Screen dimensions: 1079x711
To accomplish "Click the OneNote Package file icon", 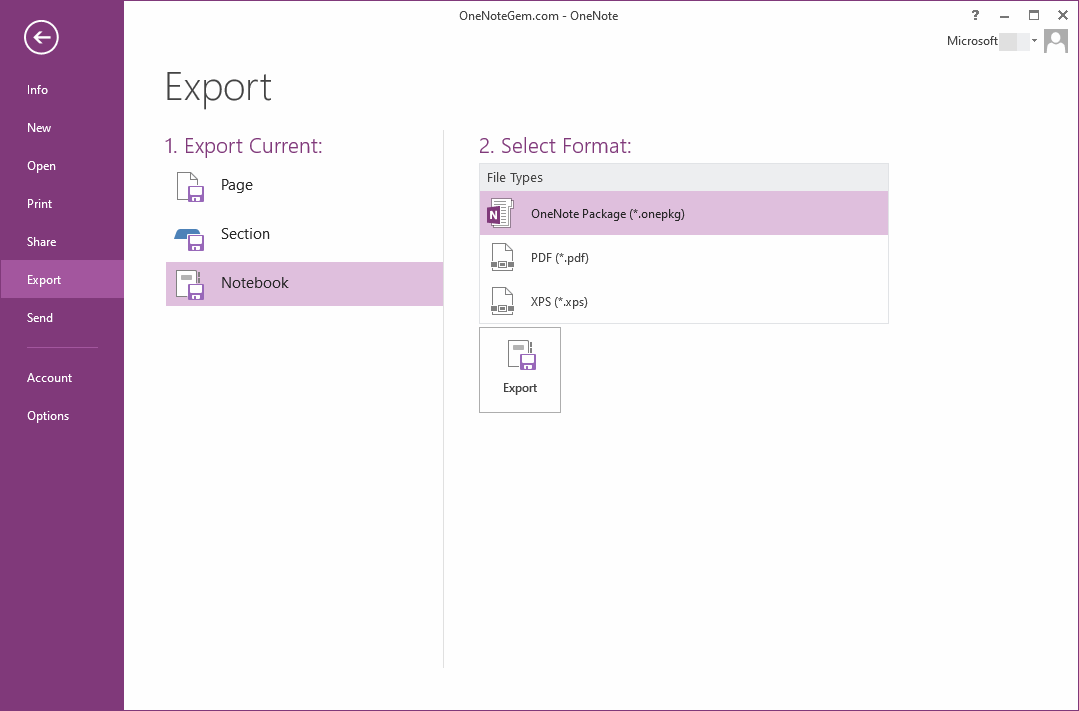I will point(500,213).
